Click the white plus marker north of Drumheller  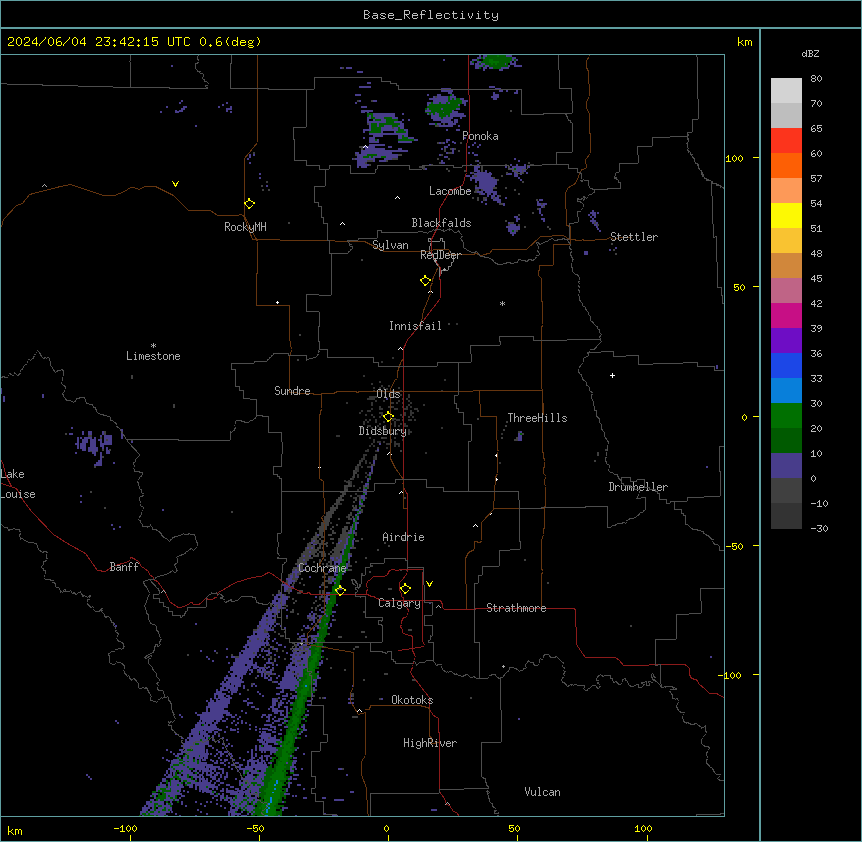tap(612, 375)
